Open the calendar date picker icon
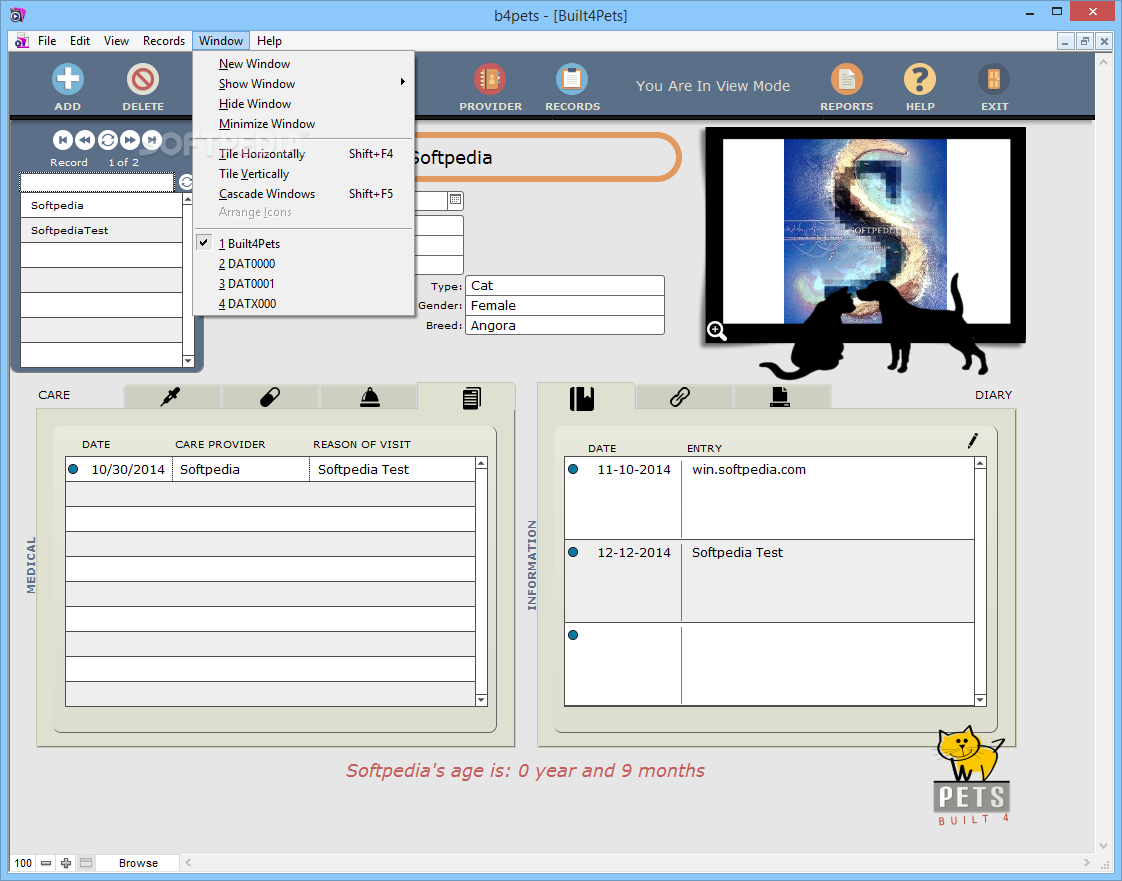 [x=455, y=200]
